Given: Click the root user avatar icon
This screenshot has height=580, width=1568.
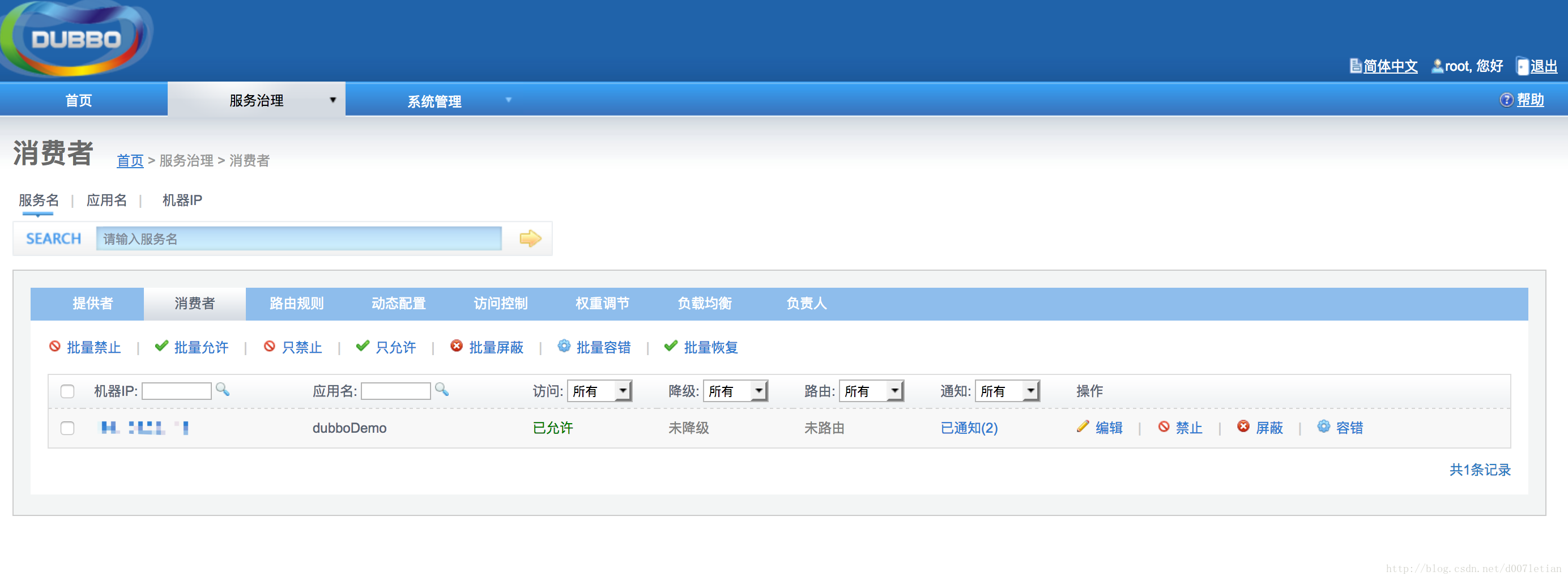Looking at the screenshot, I should pyautogui.click(x=1437, y=66).
